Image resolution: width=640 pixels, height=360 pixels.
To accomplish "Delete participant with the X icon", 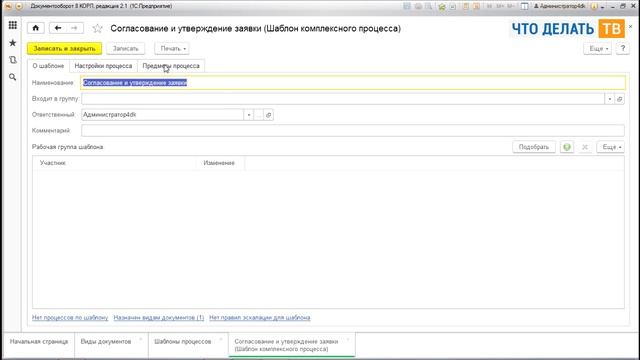I will [585, 147].
